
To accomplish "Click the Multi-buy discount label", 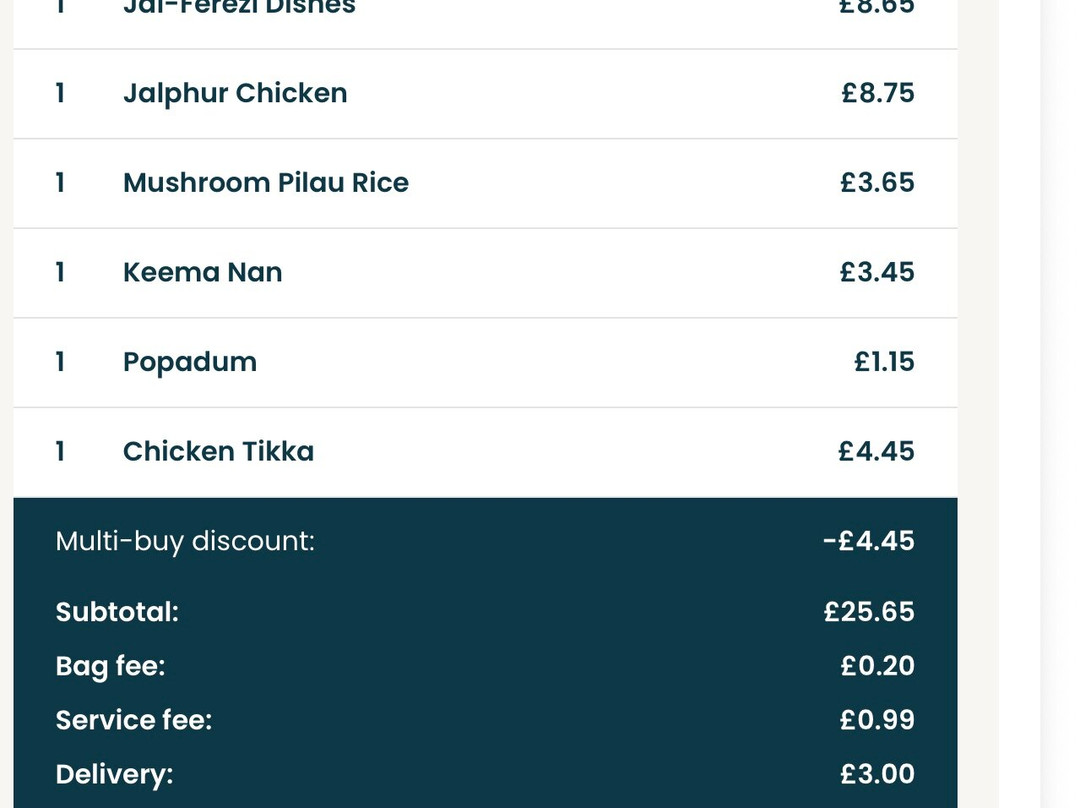I will click(x=185, y=541).
